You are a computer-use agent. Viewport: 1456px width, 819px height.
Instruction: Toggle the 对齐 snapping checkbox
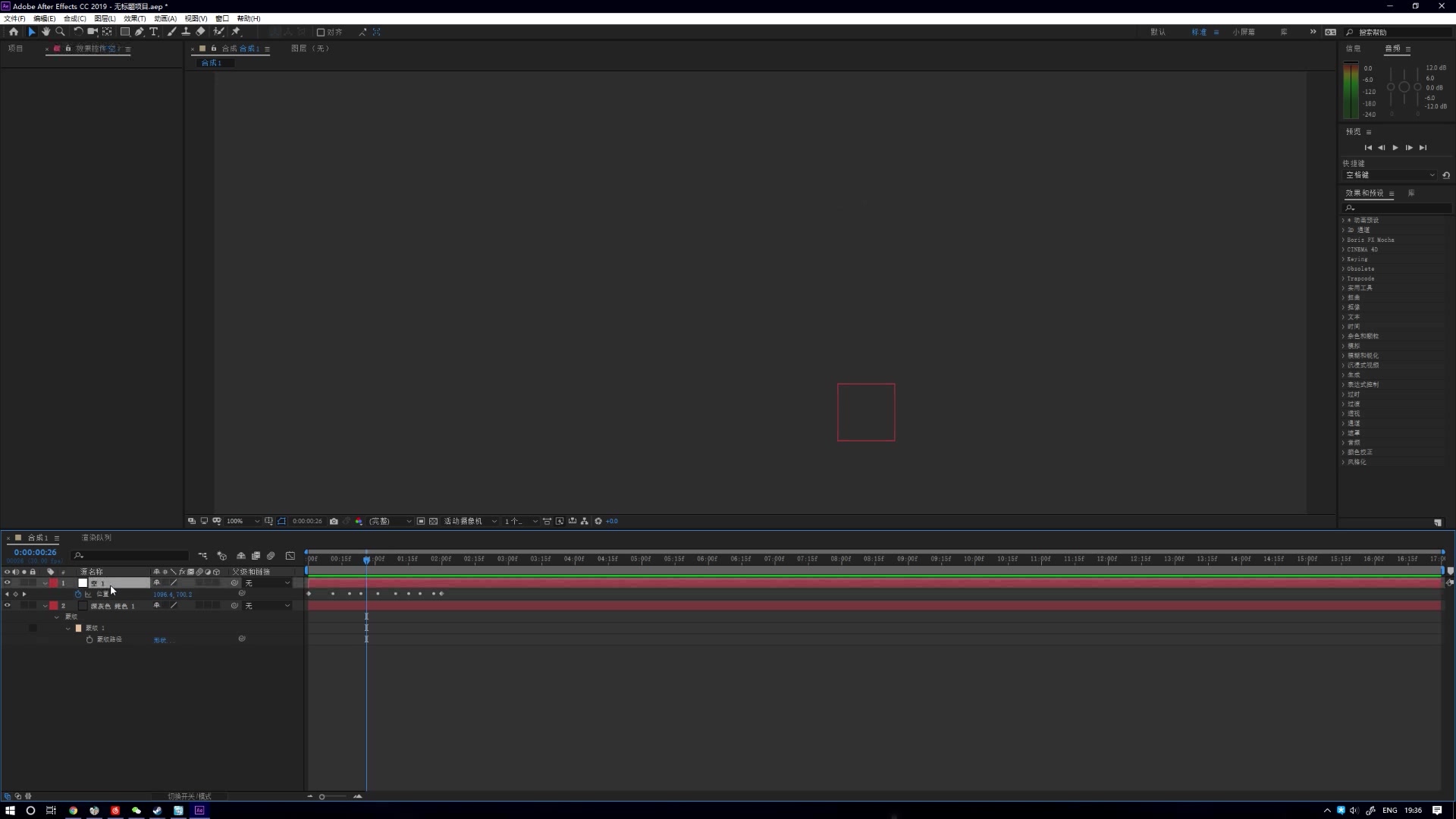point(321,33)
